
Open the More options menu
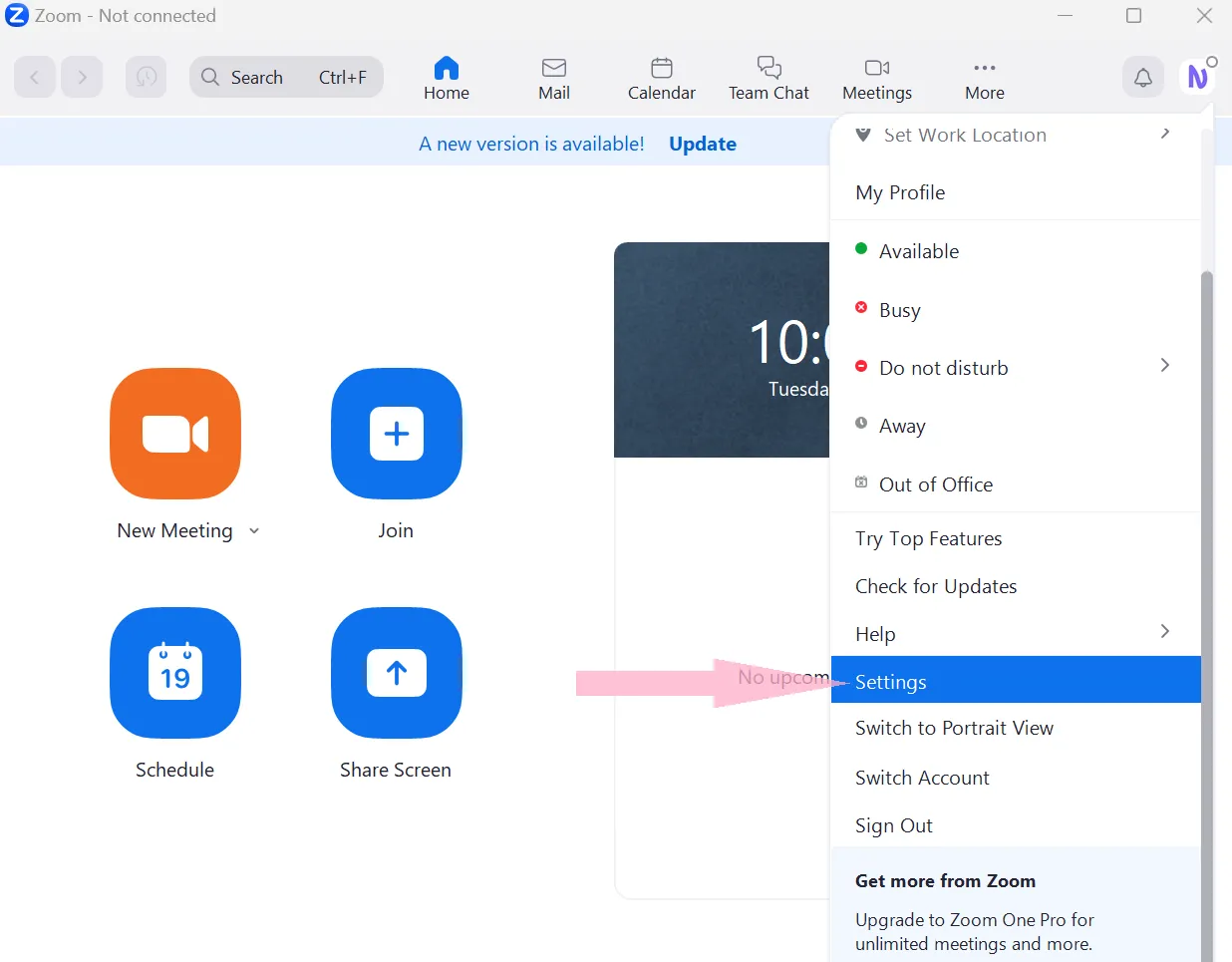(x=985, y=78)
